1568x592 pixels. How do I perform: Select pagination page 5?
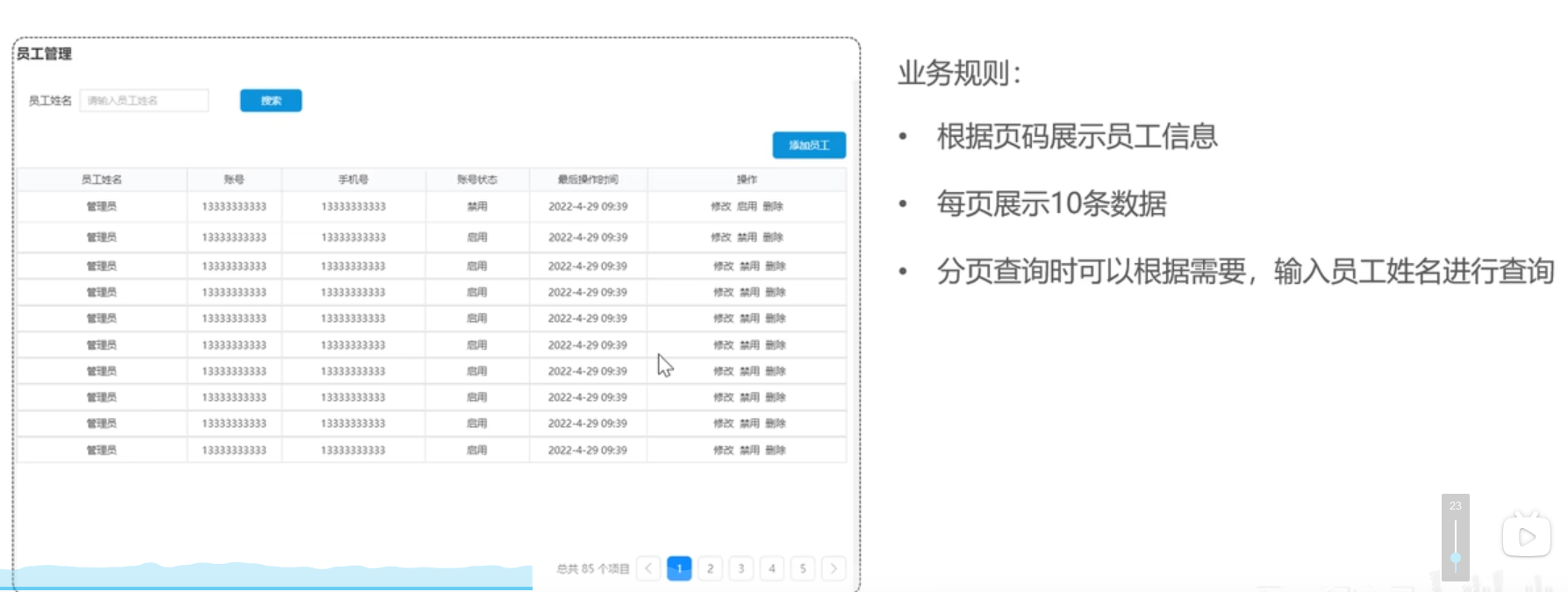(x=803, y=568)
